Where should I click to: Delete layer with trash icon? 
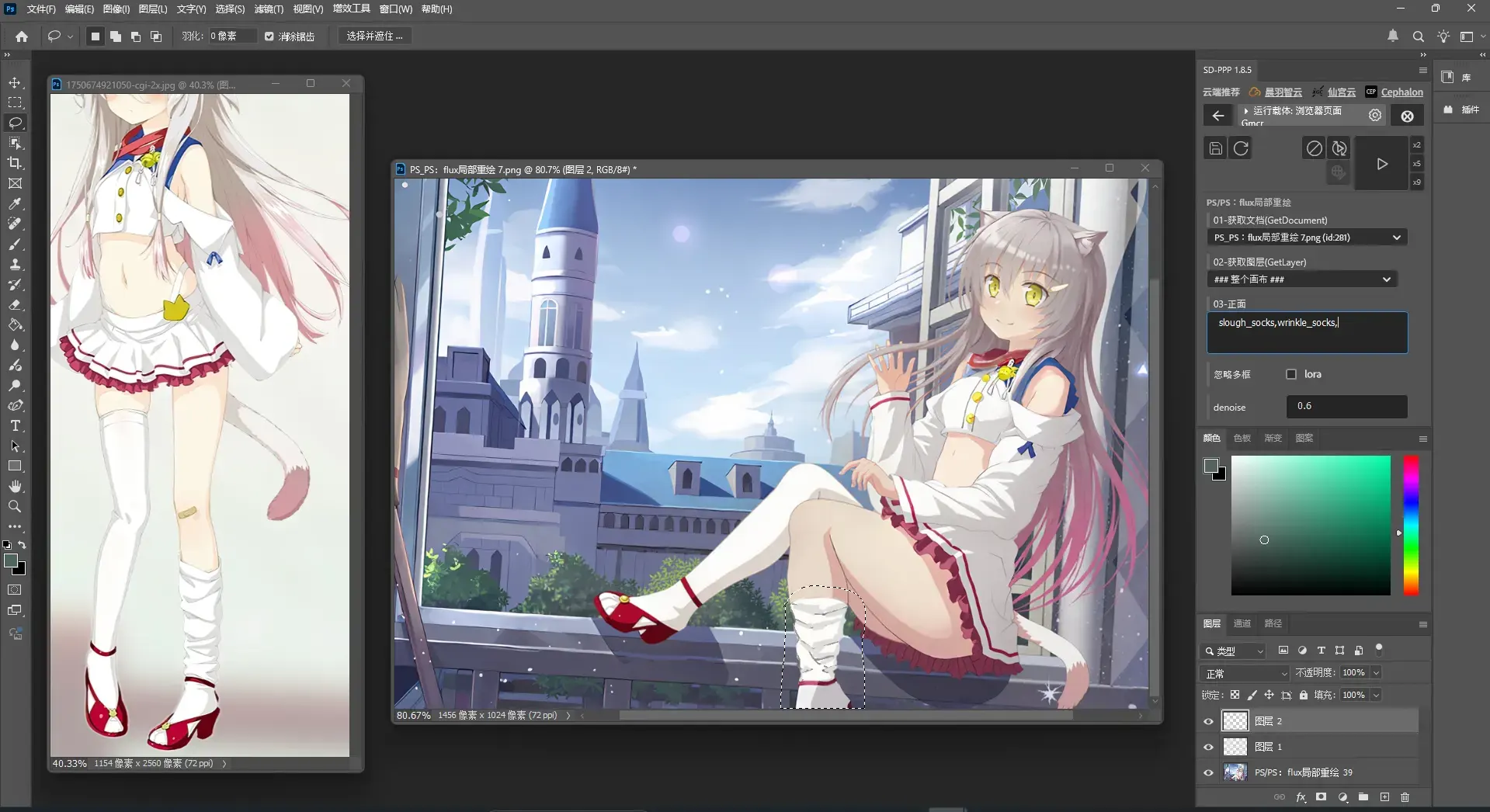(1405, 797)
